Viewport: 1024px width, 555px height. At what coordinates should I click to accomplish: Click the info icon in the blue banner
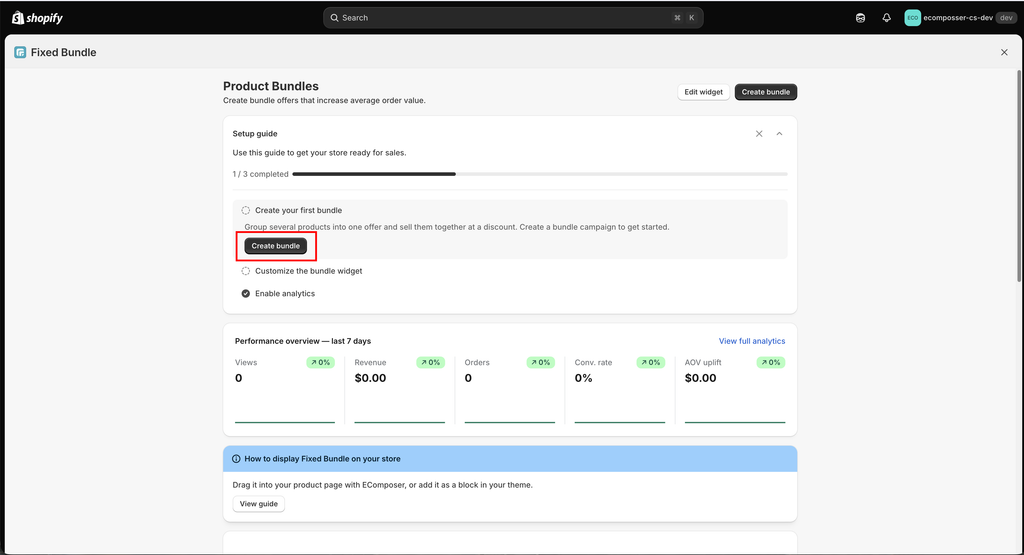click(236, 459)
